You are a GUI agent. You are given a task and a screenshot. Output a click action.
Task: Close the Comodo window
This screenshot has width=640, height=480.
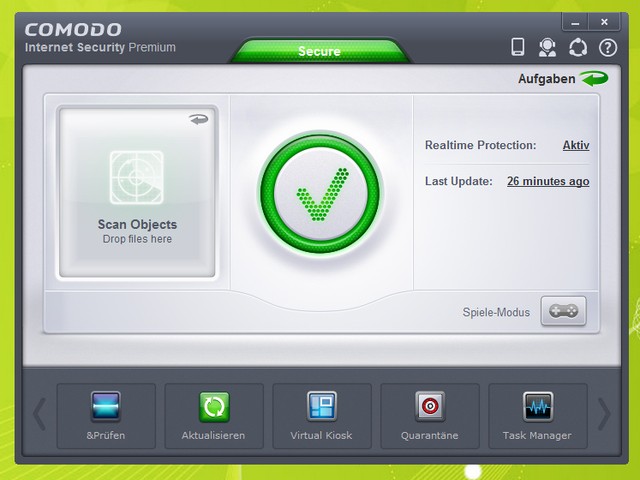(x=604, y=22)
